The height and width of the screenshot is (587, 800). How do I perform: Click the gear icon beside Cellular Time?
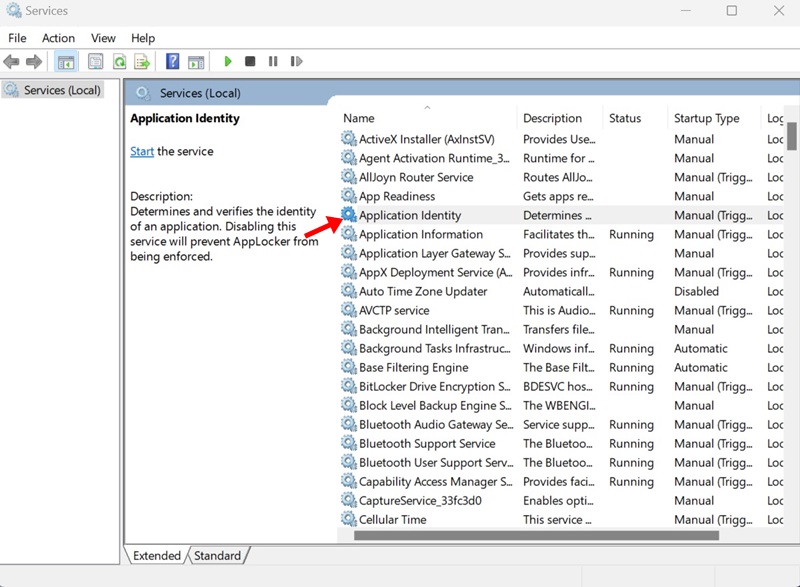point(349,519)
